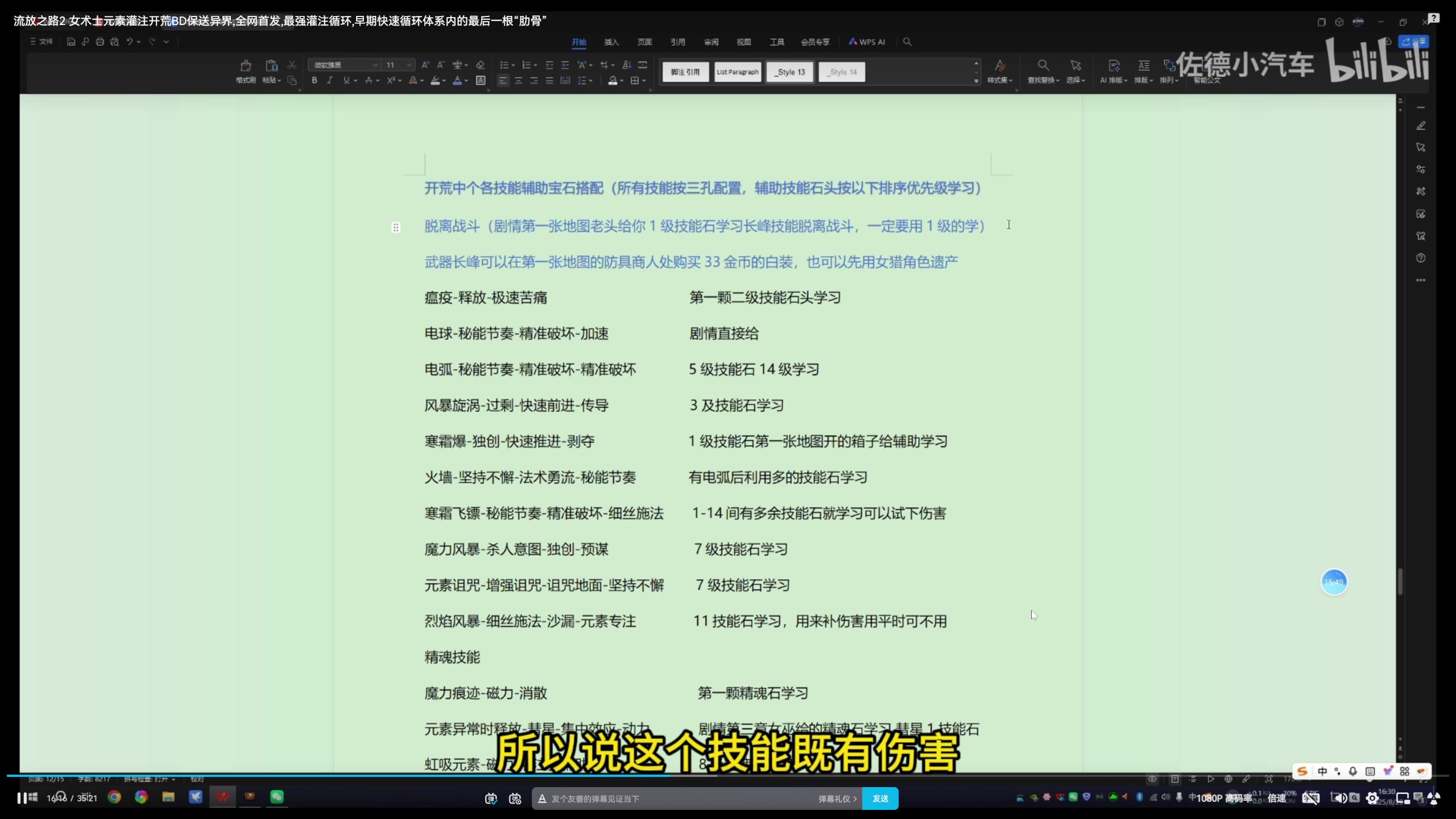Screen dimensions: 1456x819
Task: Apply the 脚注 引用 style
Action: pos(685,72)
